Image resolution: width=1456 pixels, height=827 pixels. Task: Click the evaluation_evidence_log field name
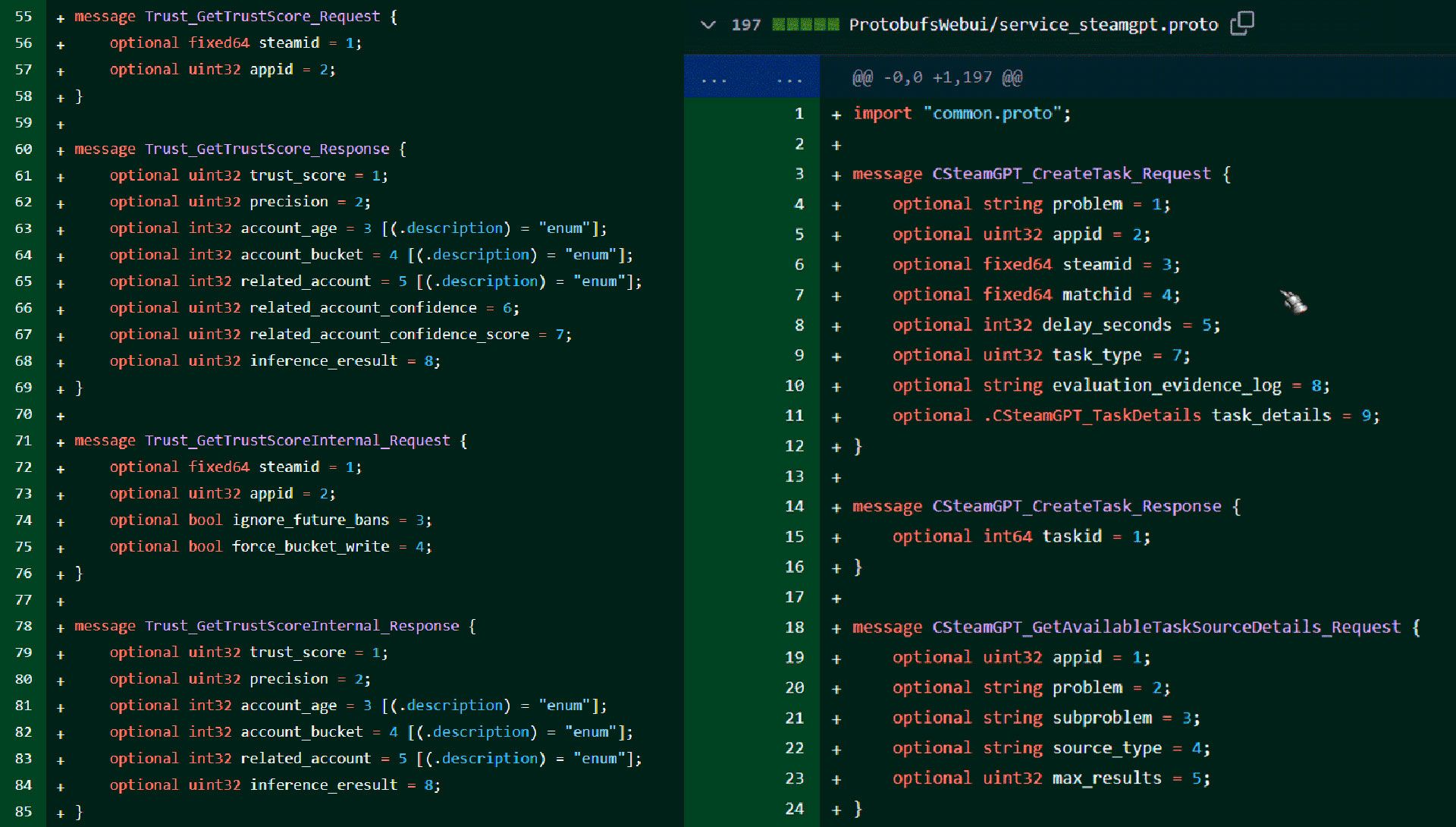1166,385
